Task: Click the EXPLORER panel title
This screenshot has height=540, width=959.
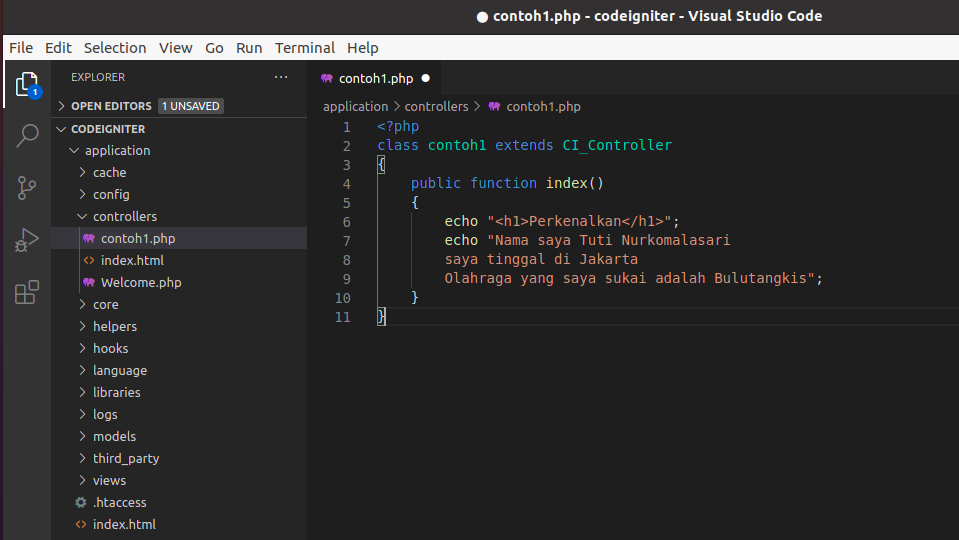Action: (98, 77)
